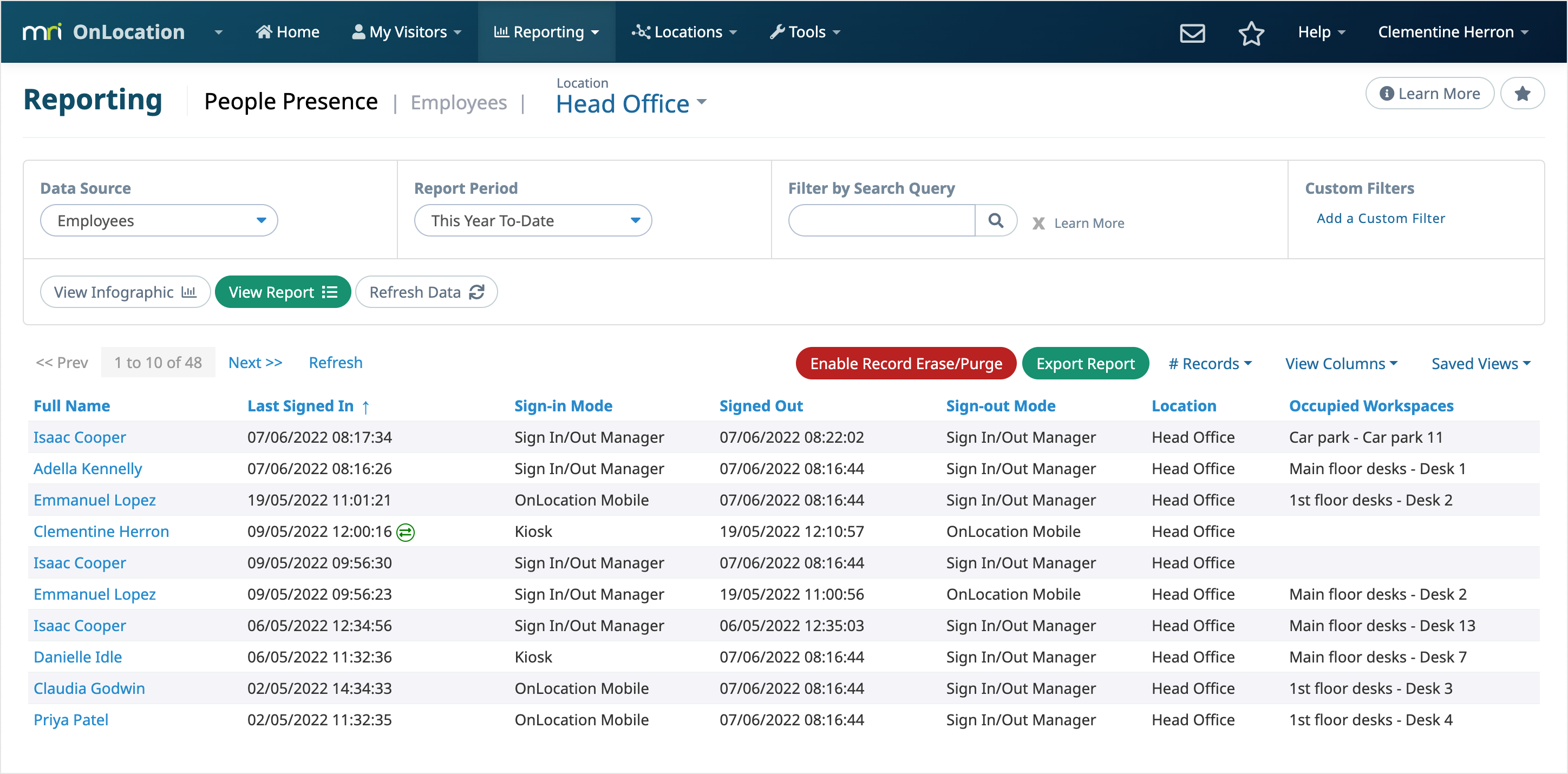The width and height of the screenshot is (1568, 774).
Task: Toggle sort arrow on Last Signed In
Action: (365, 406)
